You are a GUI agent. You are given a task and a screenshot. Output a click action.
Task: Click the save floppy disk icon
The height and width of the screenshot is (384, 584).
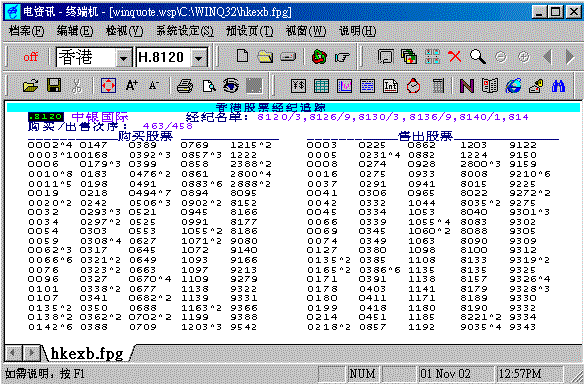pyautogui.click(x=54, y=86)
